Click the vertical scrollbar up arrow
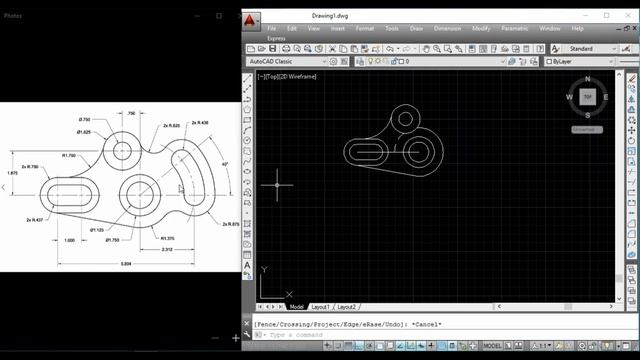The width and height of the screenshot is (640, 360). tap(619, 75)
